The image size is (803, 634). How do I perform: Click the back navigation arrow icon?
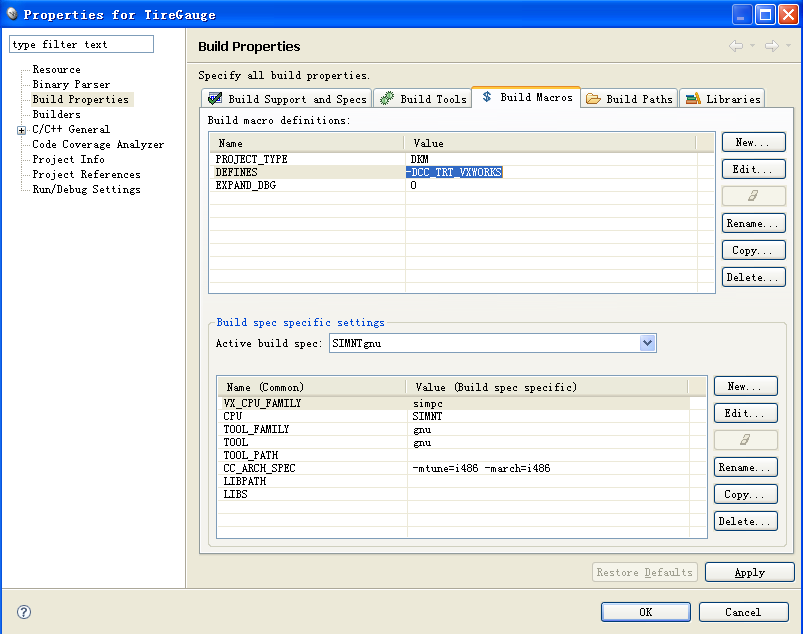(x=736, y=46)
